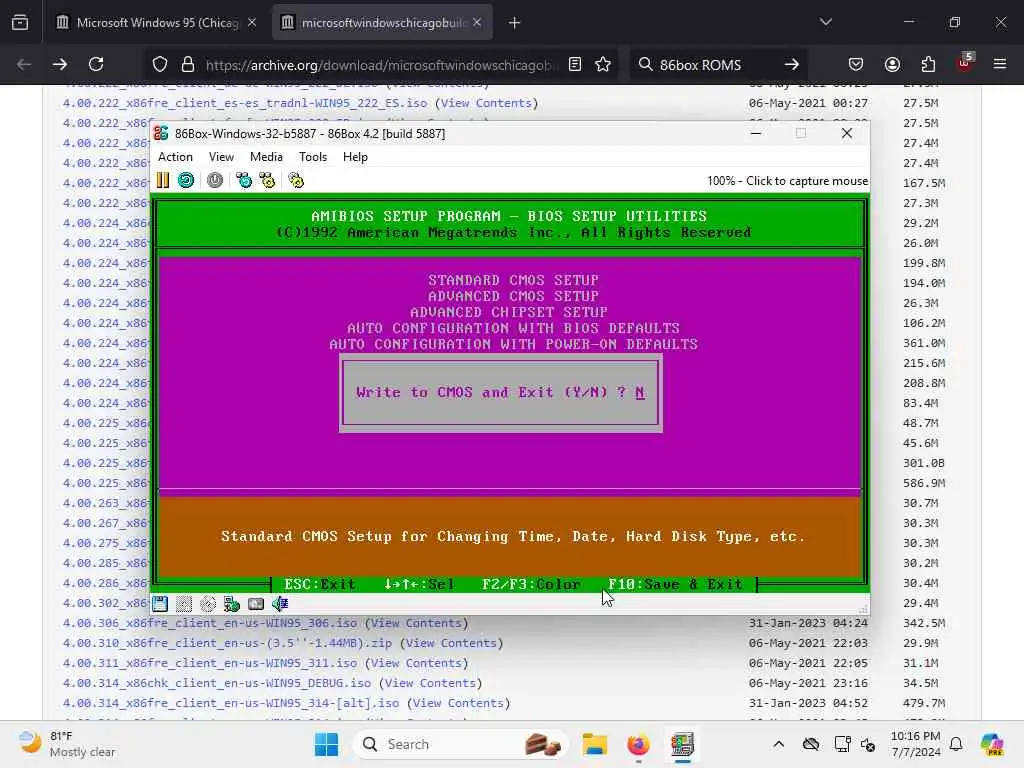This screenshot has height=768, width=1024.
Task: Open the uBlock Origin extension icon
Action: pos(965,63)
